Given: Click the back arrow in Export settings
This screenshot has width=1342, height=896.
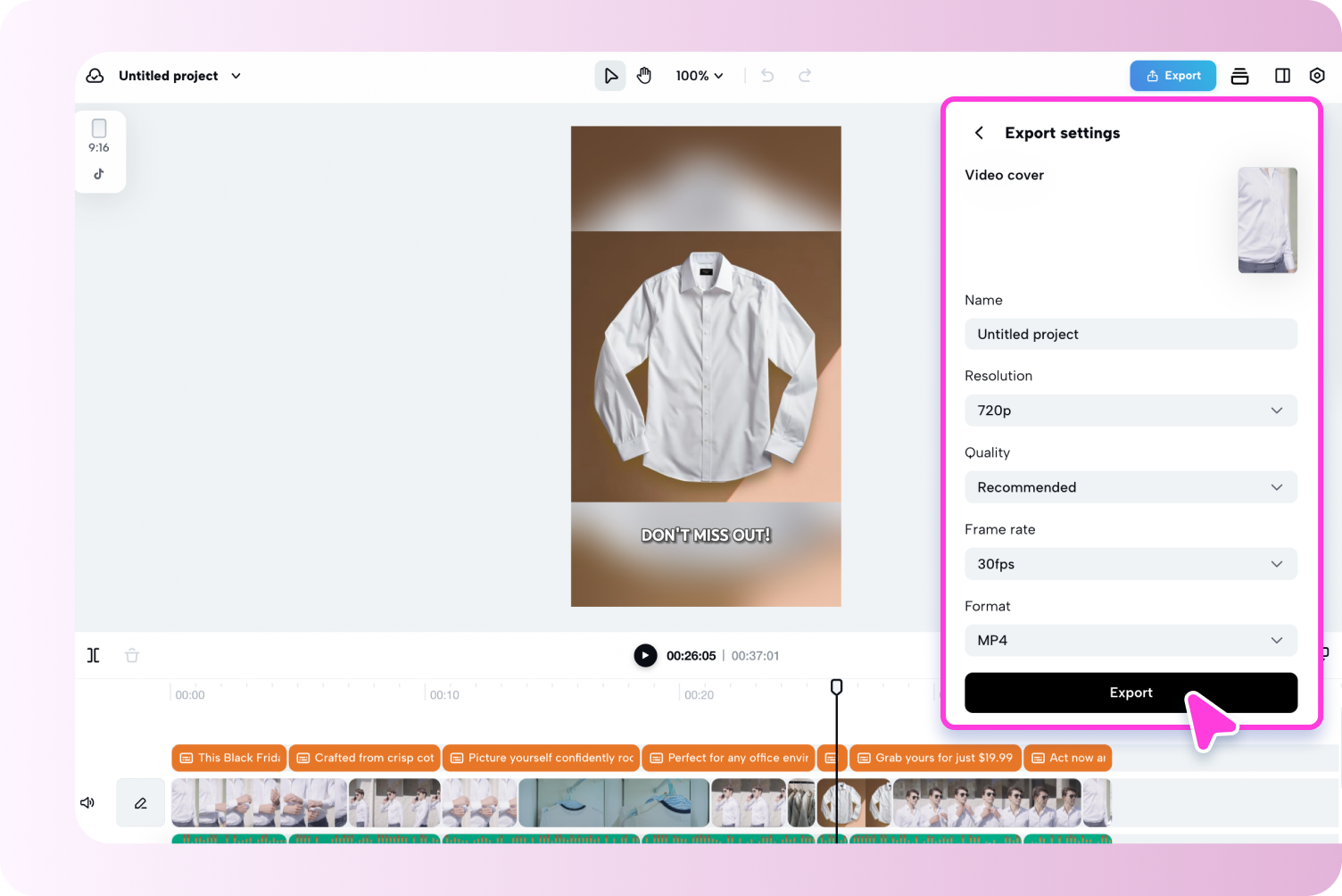Looking at the screenshot, I should click(x=978, y=132).
